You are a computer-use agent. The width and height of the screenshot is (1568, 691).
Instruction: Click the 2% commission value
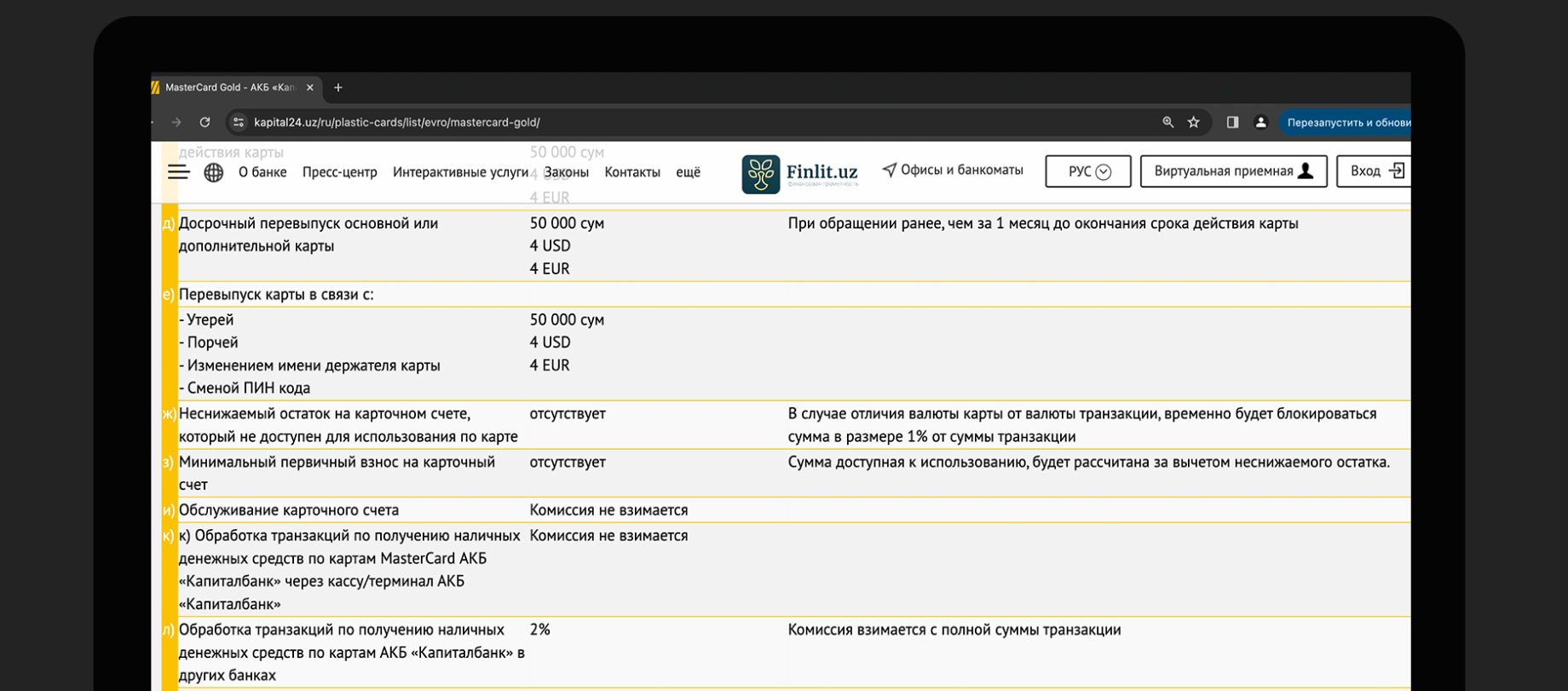coord(539,630)
